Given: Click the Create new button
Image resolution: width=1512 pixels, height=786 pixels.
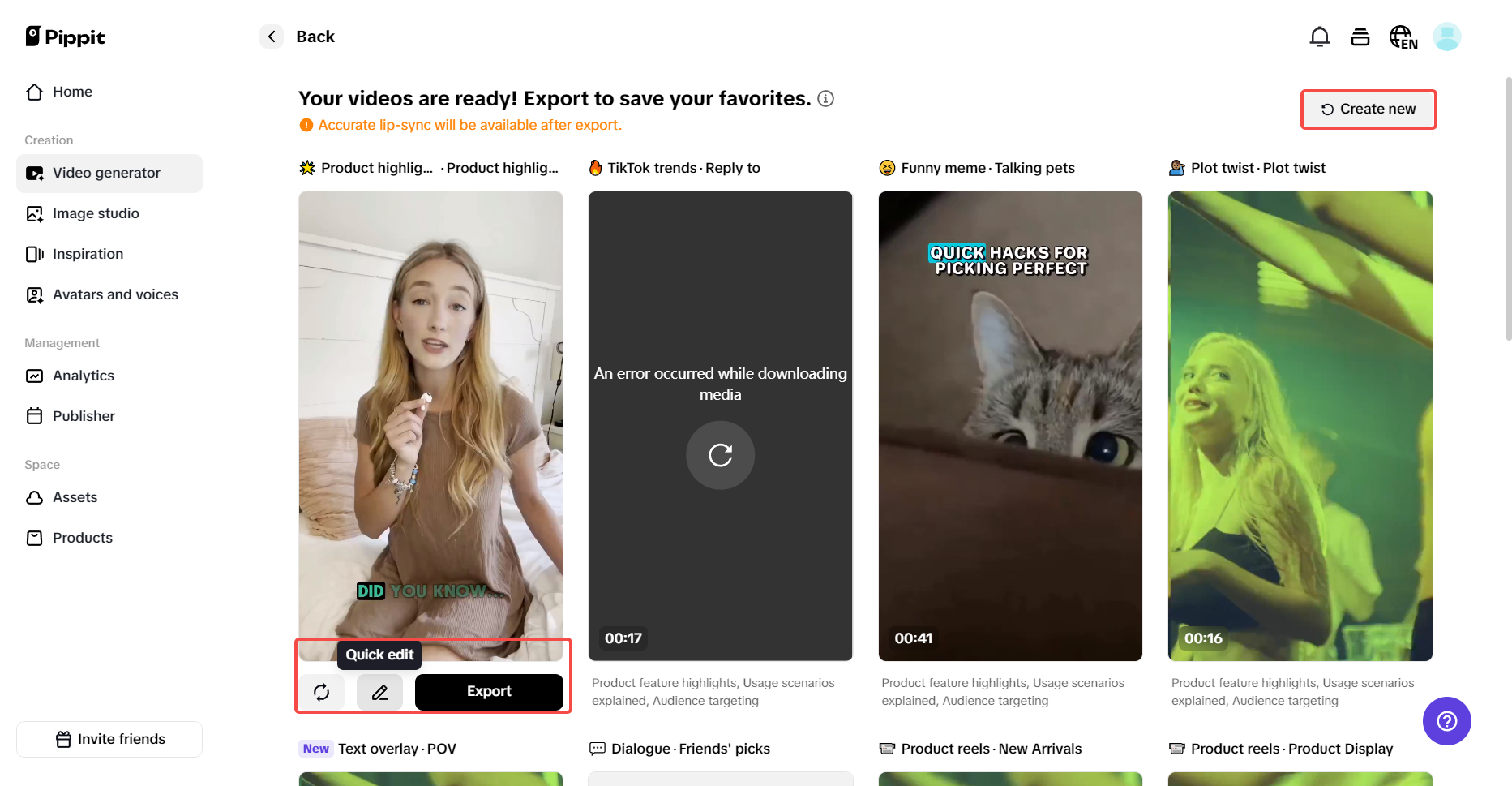Looking at the screenshot, I should tap(1369, 109).
